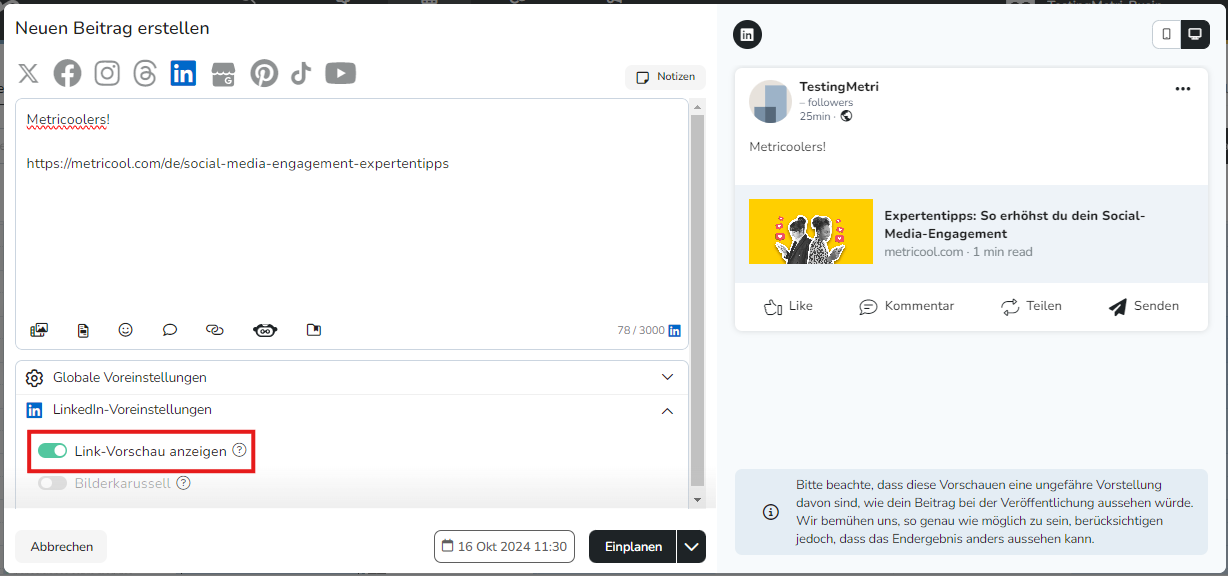This screenshot has height=576, width=1228.
Task: Select the LinkedIn network tab
Action: tap(183, 73)
